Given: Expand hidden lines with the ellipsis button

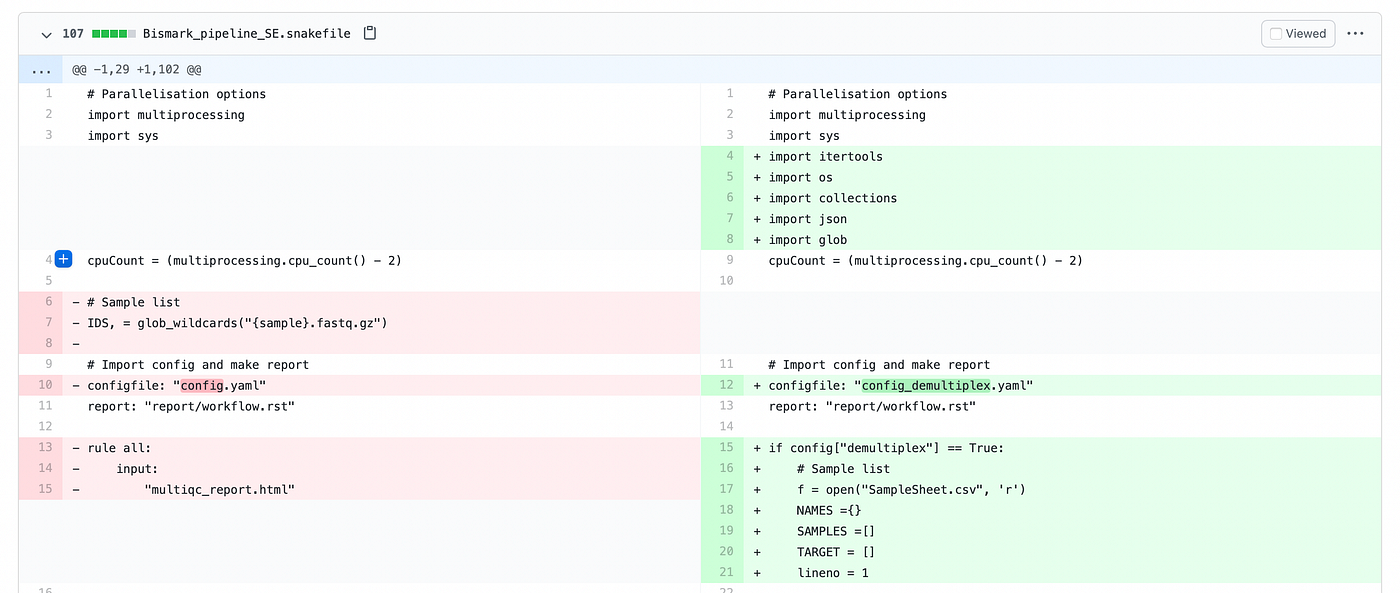Looking at the screenshot, I should 40,71.
